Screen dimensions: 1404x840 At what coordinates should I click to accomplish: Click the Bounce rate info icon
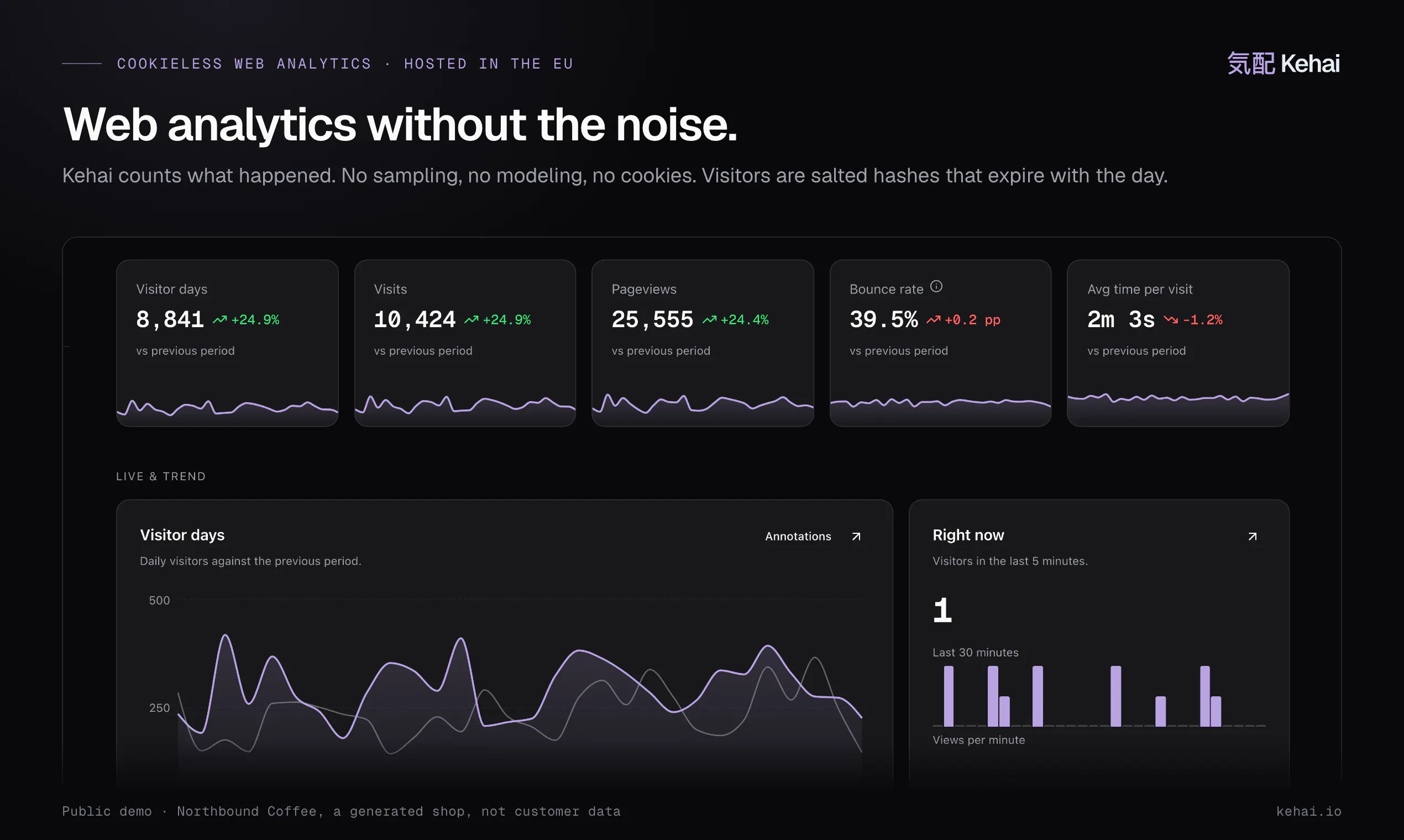pyautogui.click(x=936, y=286)
